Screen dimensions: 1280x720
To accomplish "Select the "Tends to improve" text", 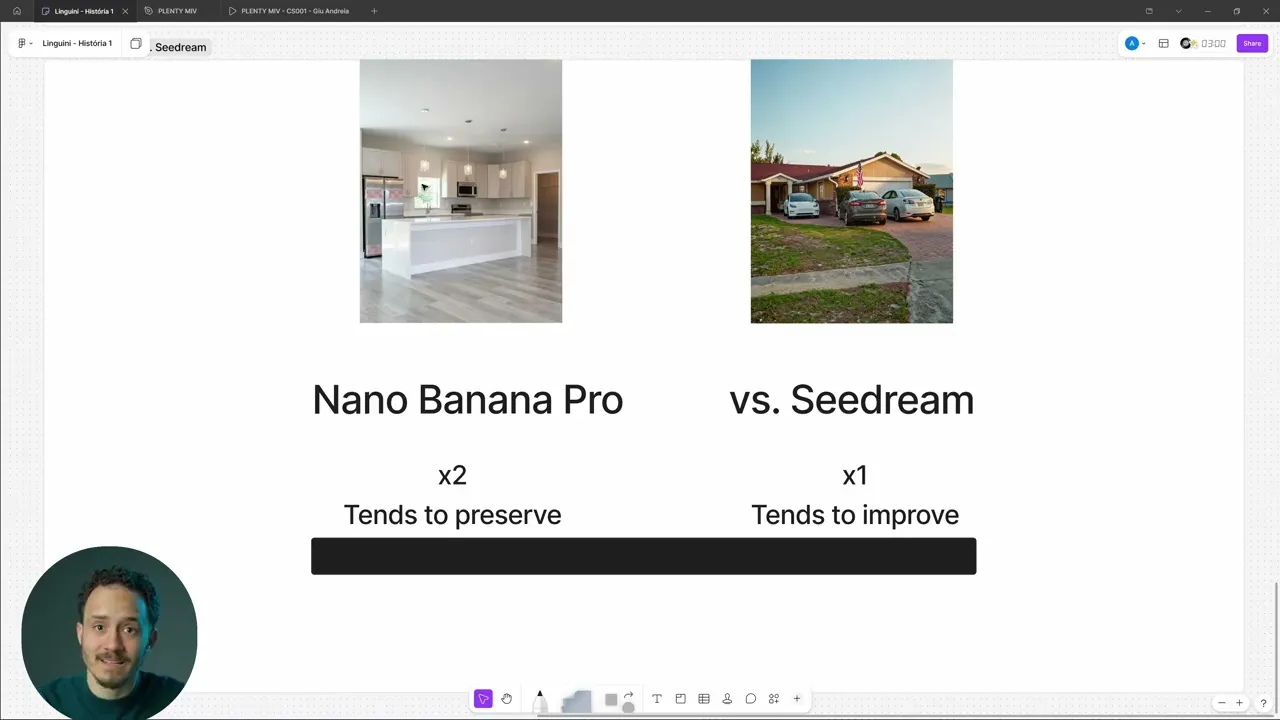I will tap(855, 515).
